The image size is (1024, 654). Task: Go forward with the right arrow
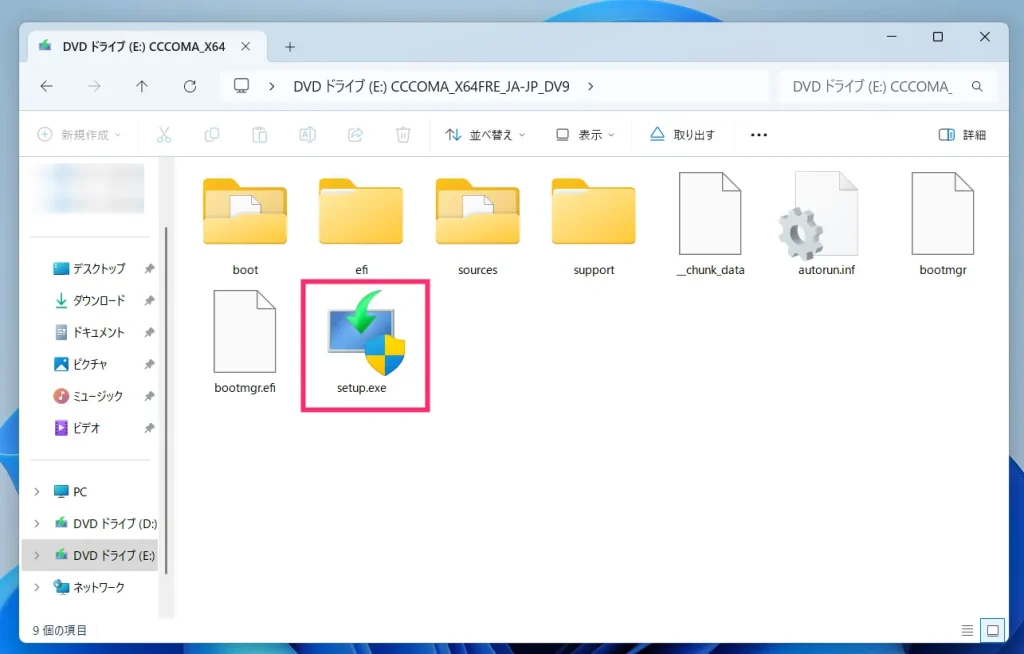coord(95,86)
